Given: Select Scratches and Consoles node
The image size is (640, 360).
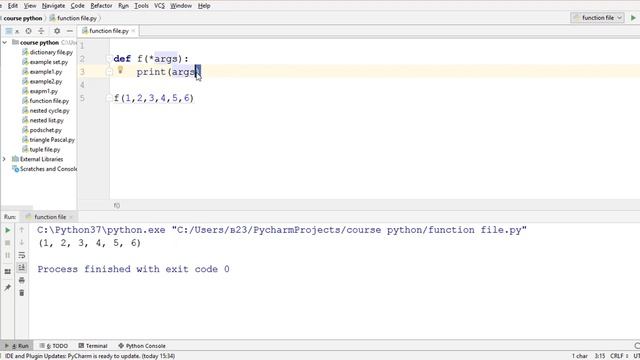Looking at the screenshot, I should tap(44, 169).
